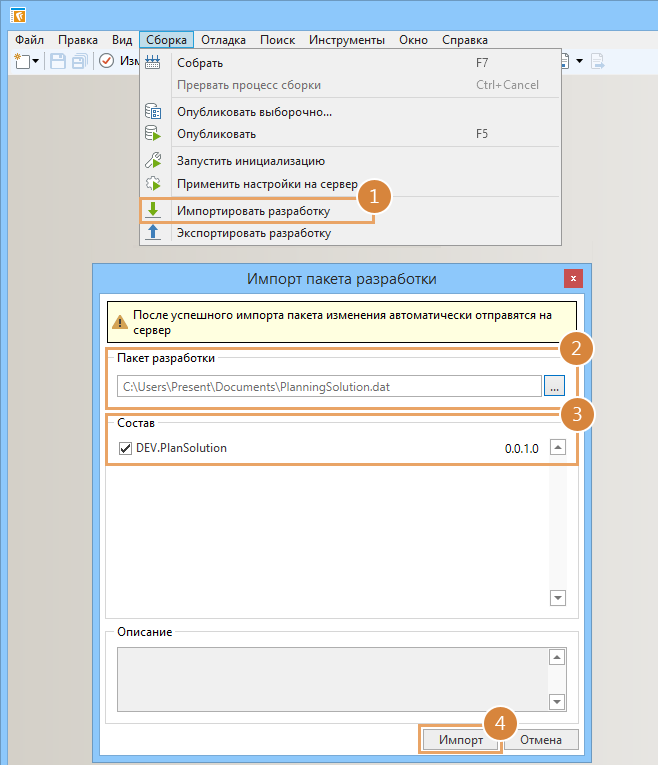Click the wrench icon for Запустить инициализацию
This screenshot has height=765, width=658.
coord(153,160)
